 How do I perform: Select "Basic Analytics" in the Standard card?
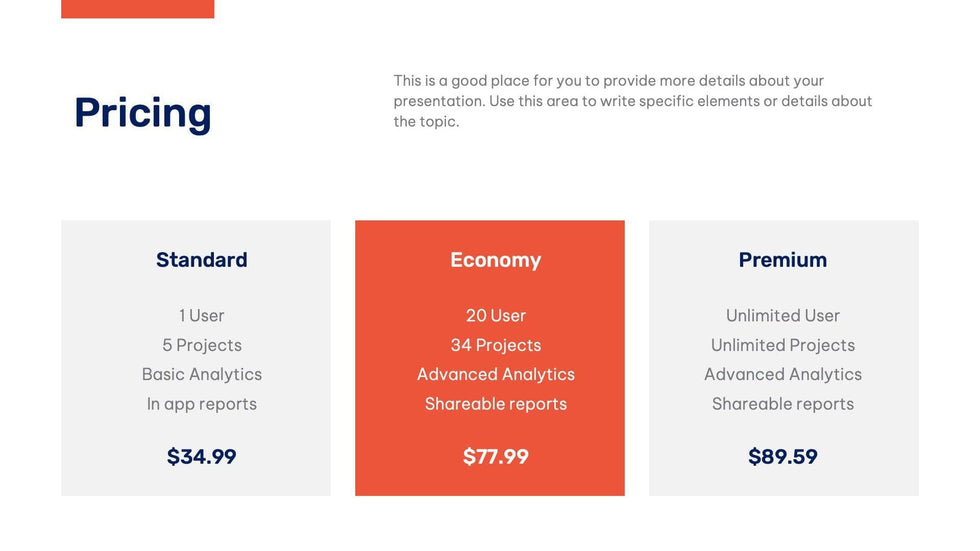pyautogui.click(x=201, y=374)
